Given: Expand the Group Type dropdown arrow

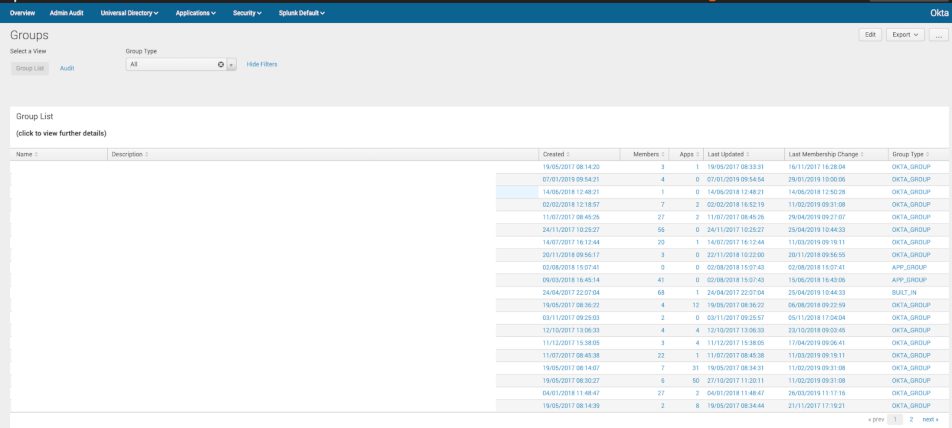Looking at the screenshot, I should point(232,64).
